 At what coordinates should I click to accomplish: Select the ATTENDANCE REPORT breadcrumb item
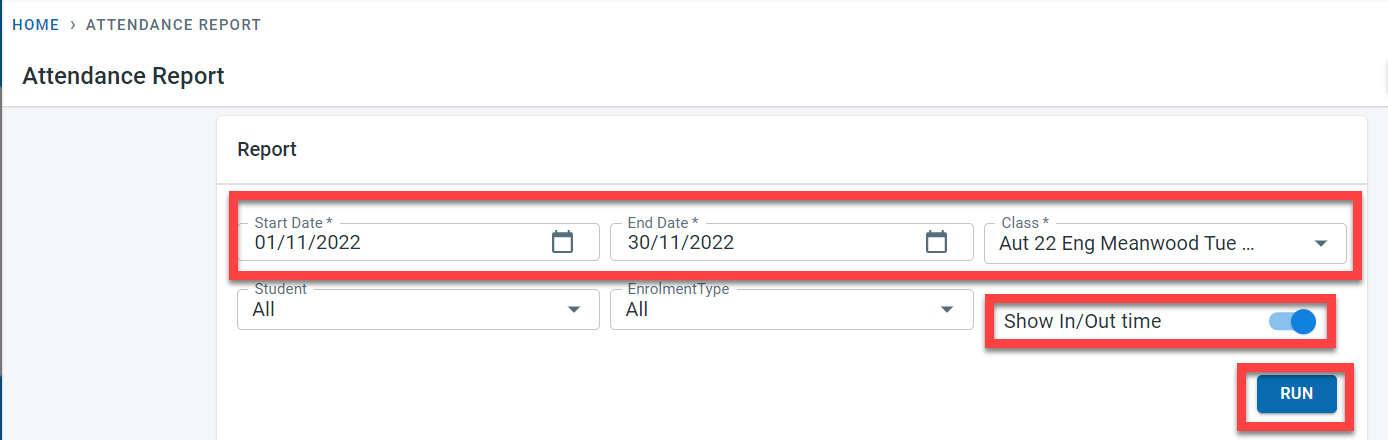point(173,25)
